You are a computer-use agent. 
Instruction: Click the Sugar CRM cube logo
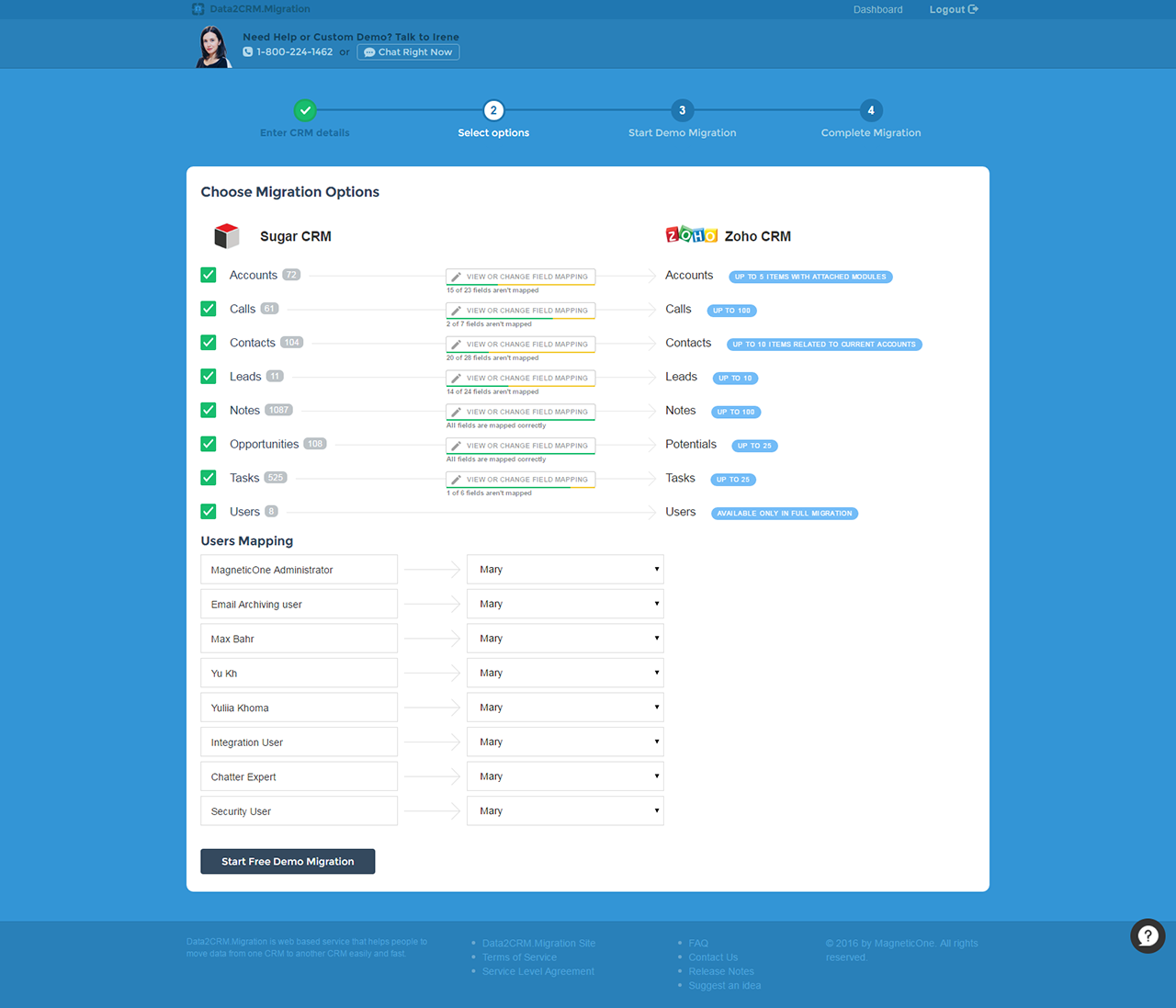226,236
